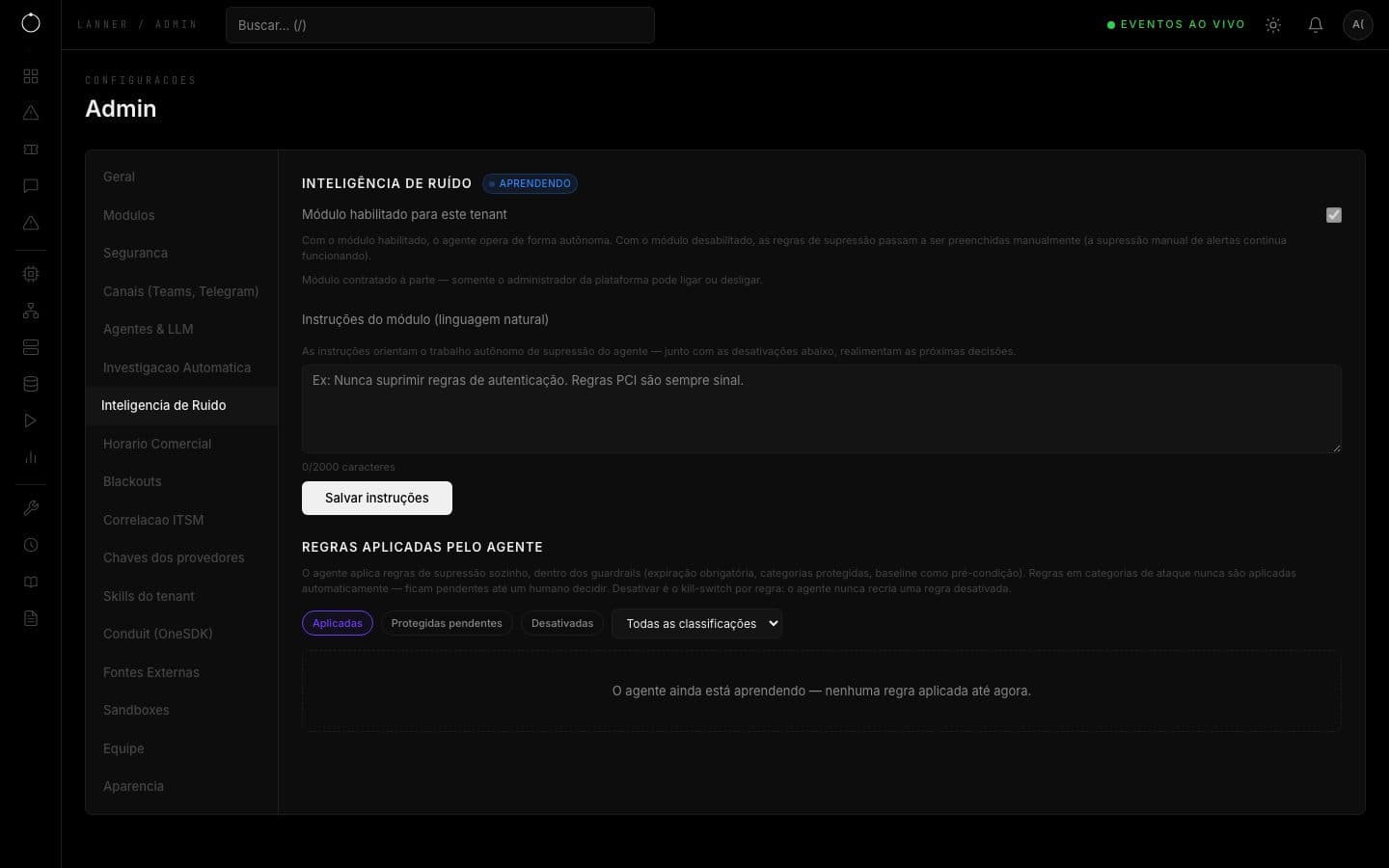The image size is (1389, 868).
Task: Switch to 'Desativadas' rules filter
Action: pyautogui.click(x=562, y=623)
